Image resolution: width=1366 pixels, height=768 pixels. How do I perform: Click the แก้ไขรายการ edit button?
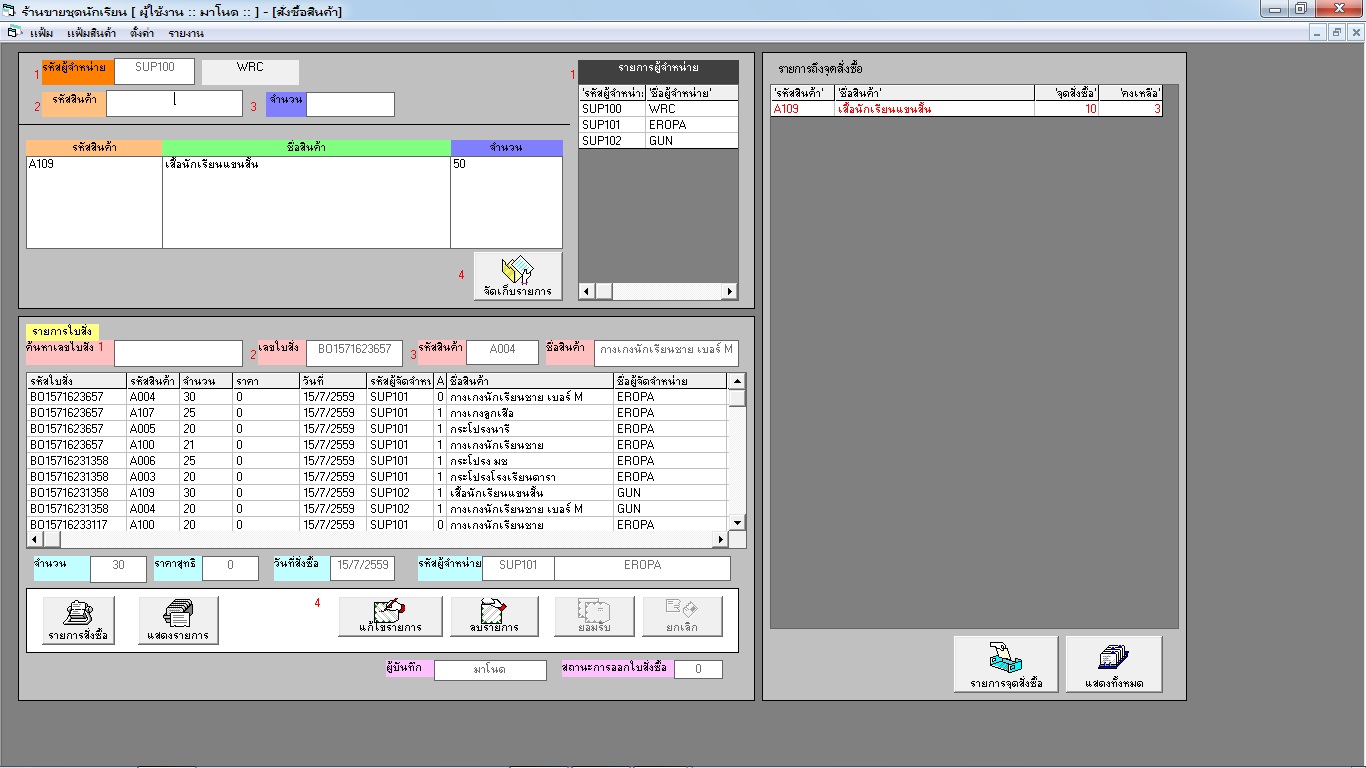tap(390, 616)
